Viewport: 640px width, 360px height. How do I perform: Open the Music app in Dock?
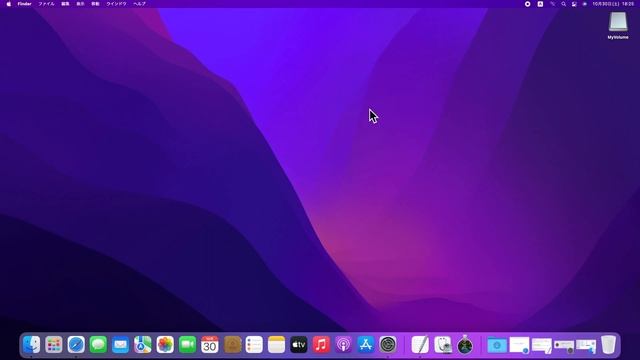point(321,345)
